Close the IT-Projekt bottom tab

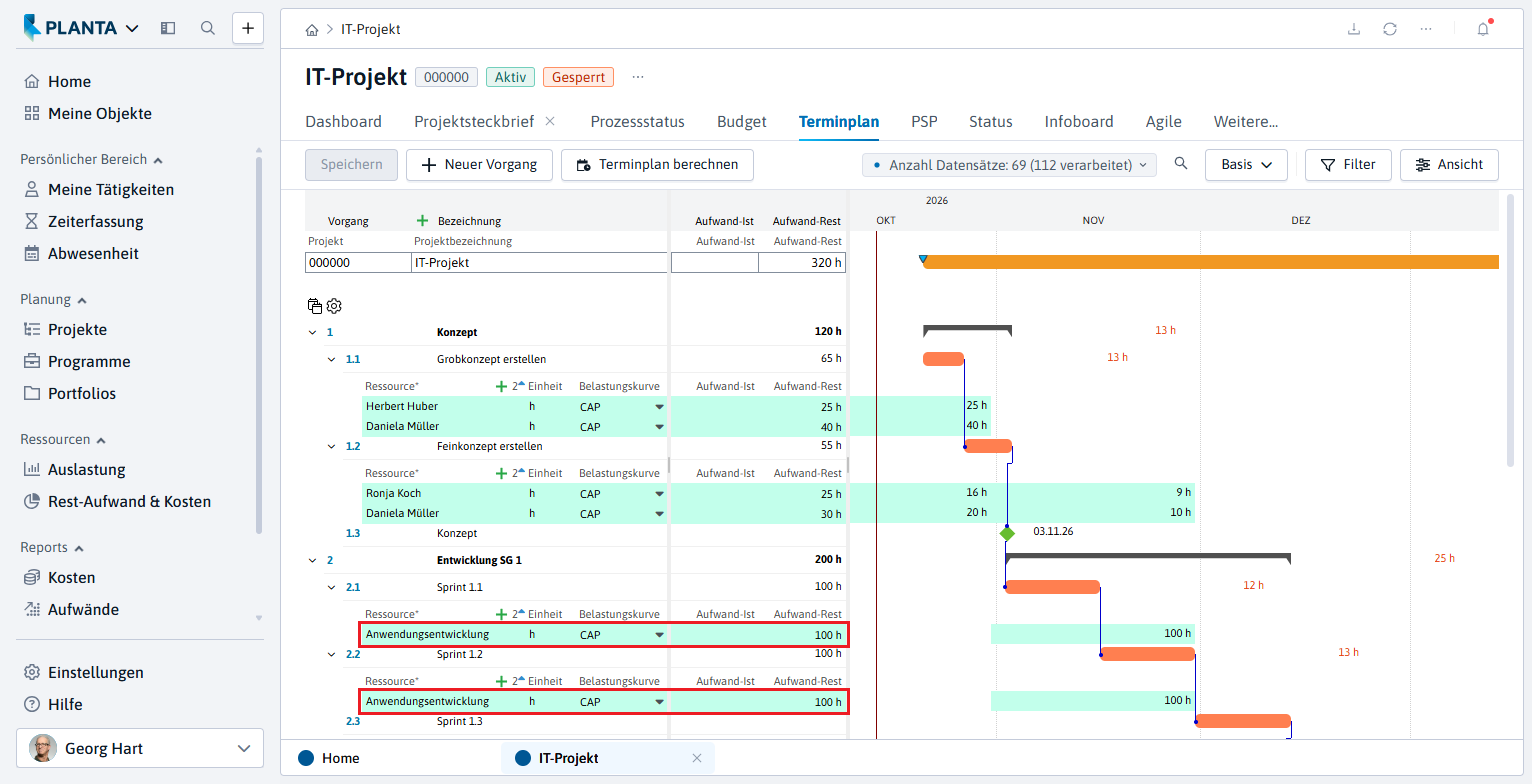(x=697, y=758)
